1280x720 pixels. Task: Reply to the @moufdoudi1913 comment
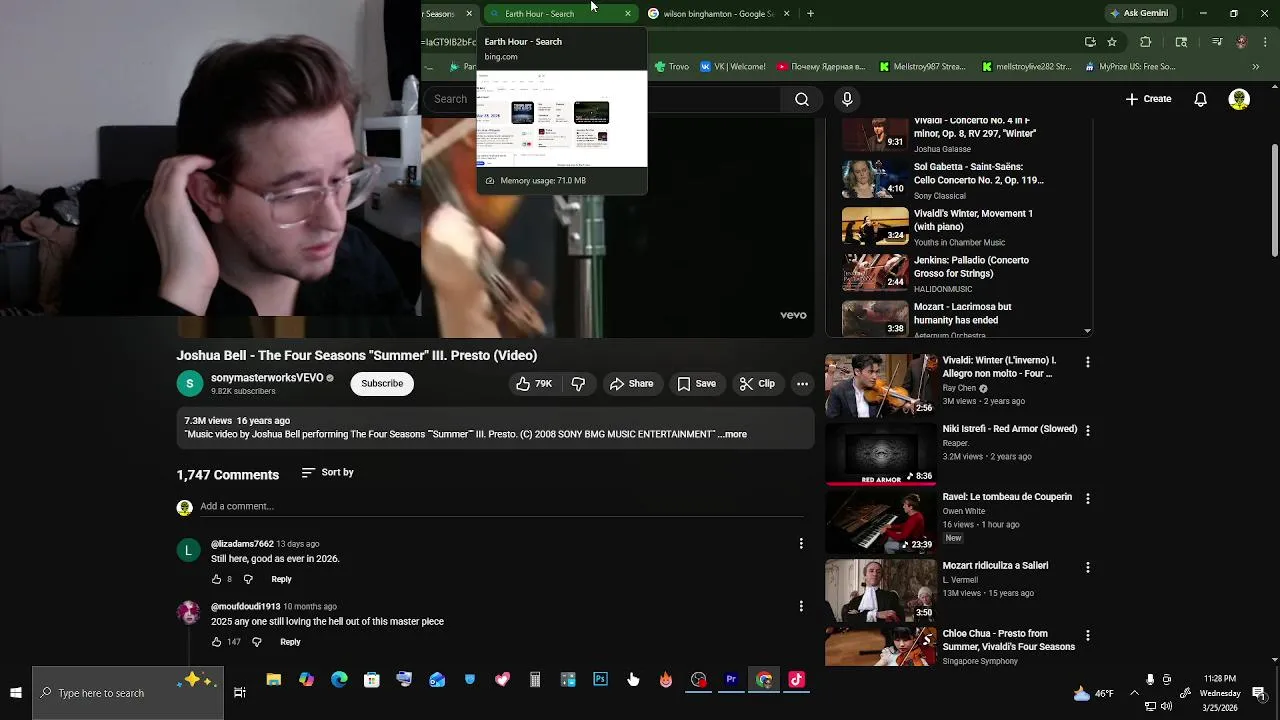tap(290, 642)
